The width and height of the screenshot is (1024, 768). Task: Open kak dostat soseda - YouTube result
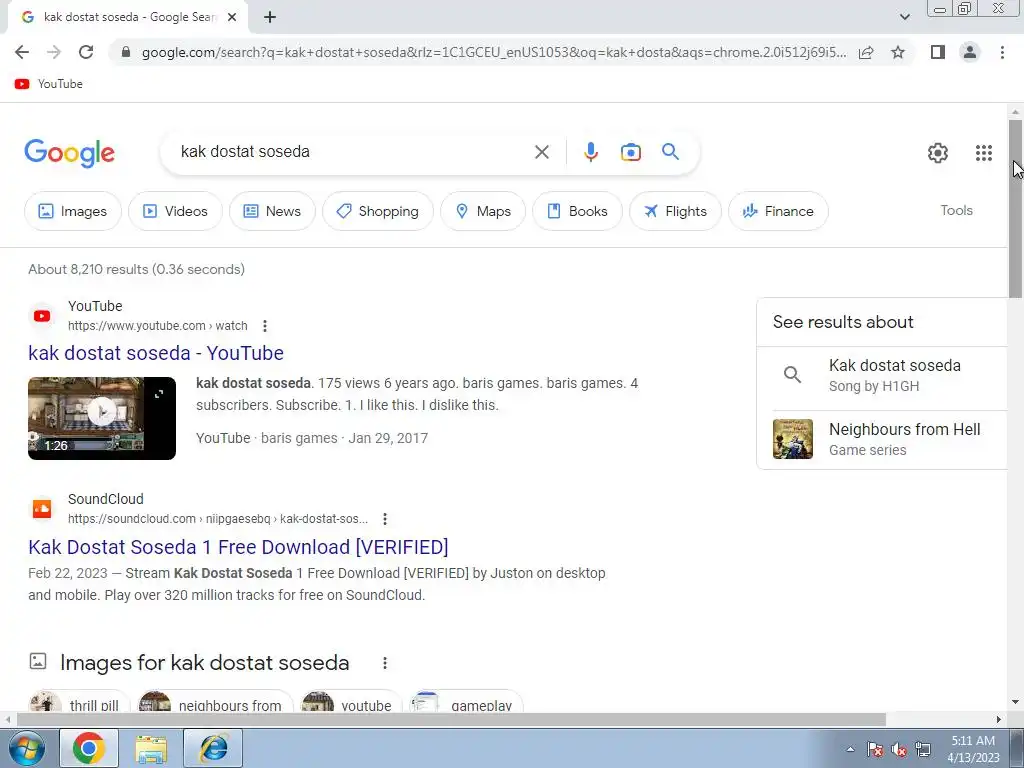(156, 353)
